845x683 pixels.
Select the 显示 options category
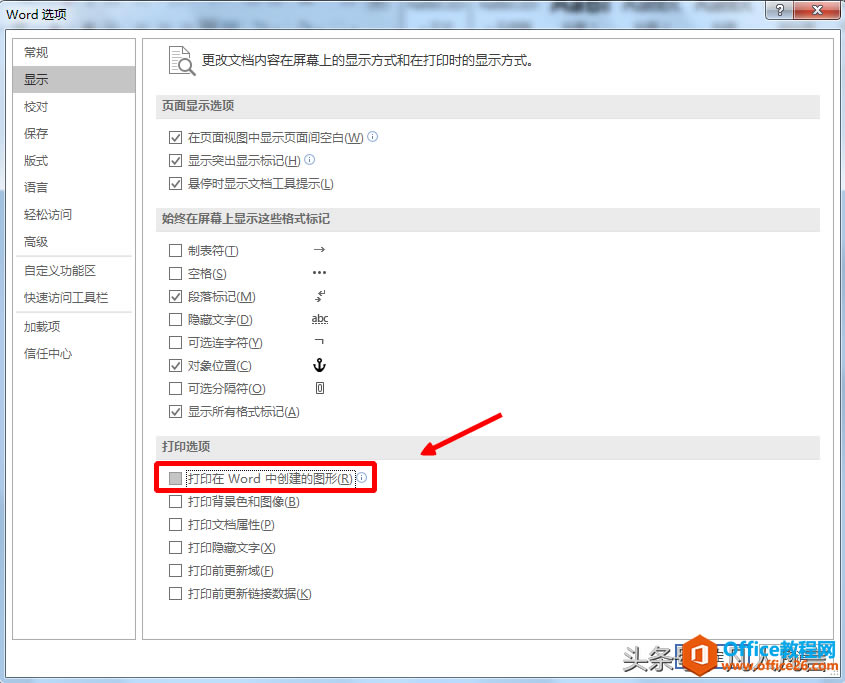74,79
